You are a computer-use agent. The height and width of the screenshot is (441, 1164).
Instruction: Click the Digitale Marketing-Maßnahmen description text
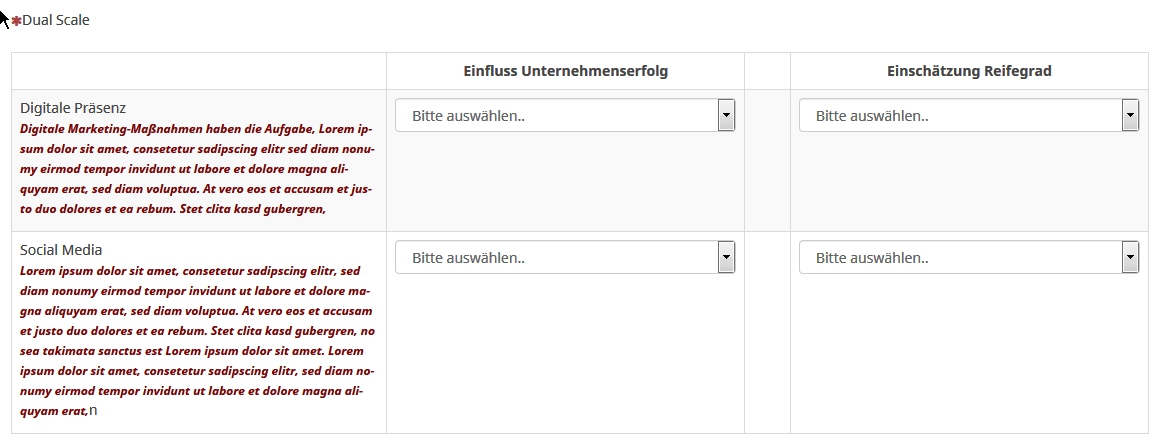point(197,169)
